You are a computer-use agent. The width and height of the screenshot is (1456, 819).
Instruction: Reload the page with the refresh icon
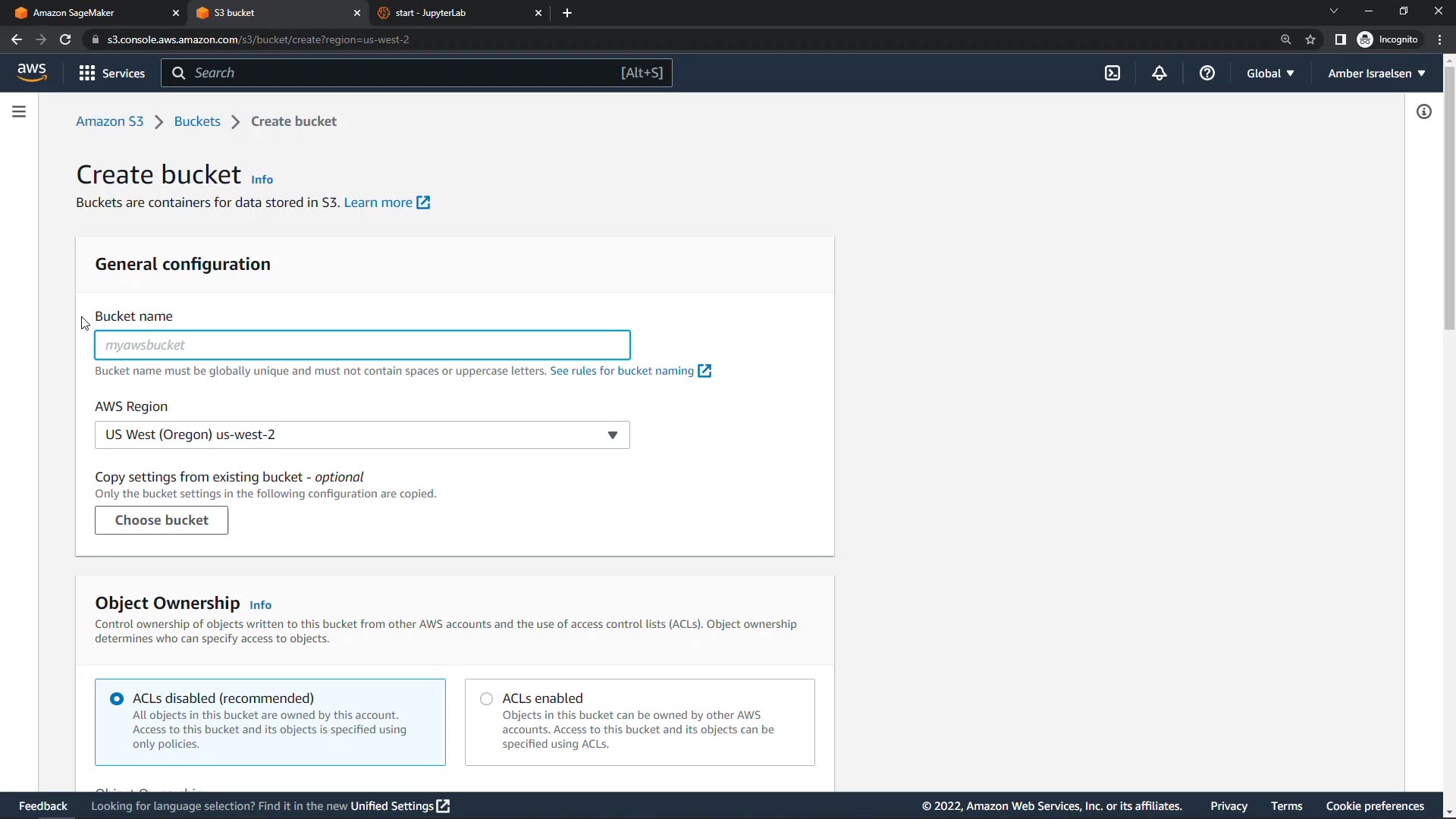point(65,39)
